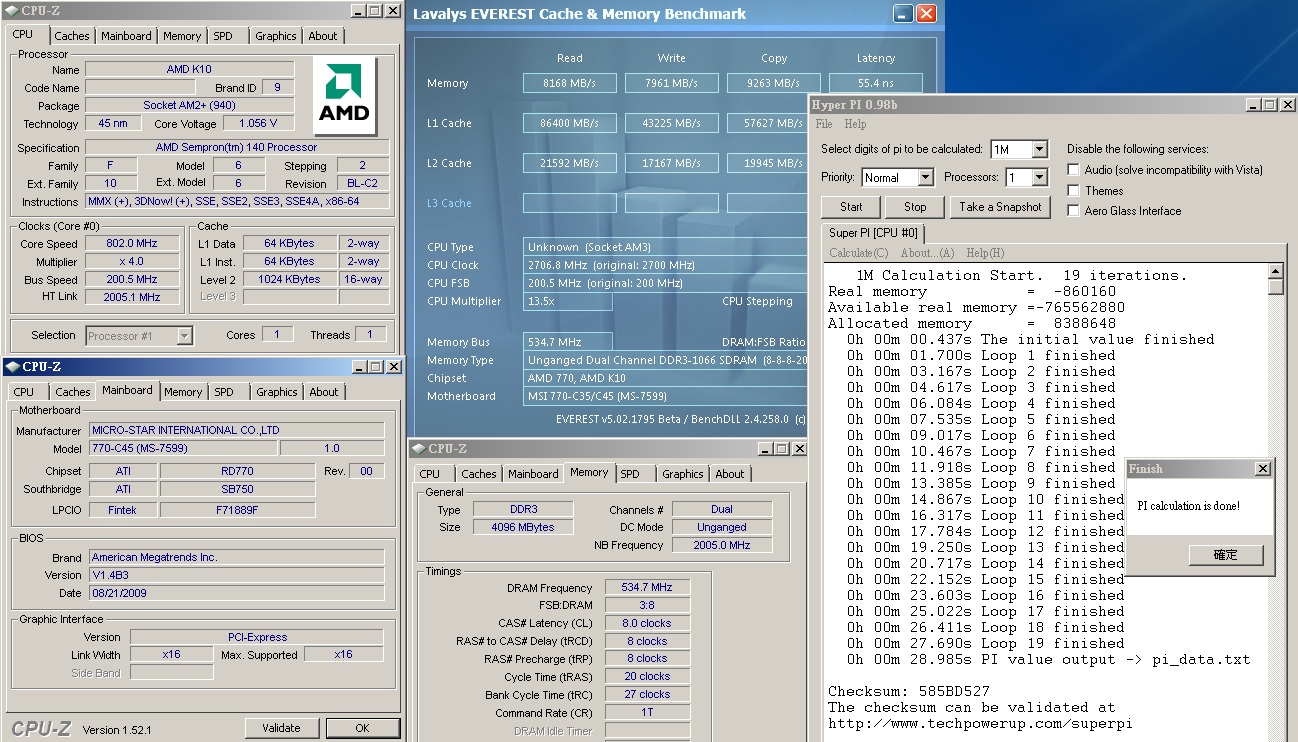Click the L3 Cache label in EVEREST
This screenshot has width=1298, height=742.
pyautogui.click(x=449, y=203)
